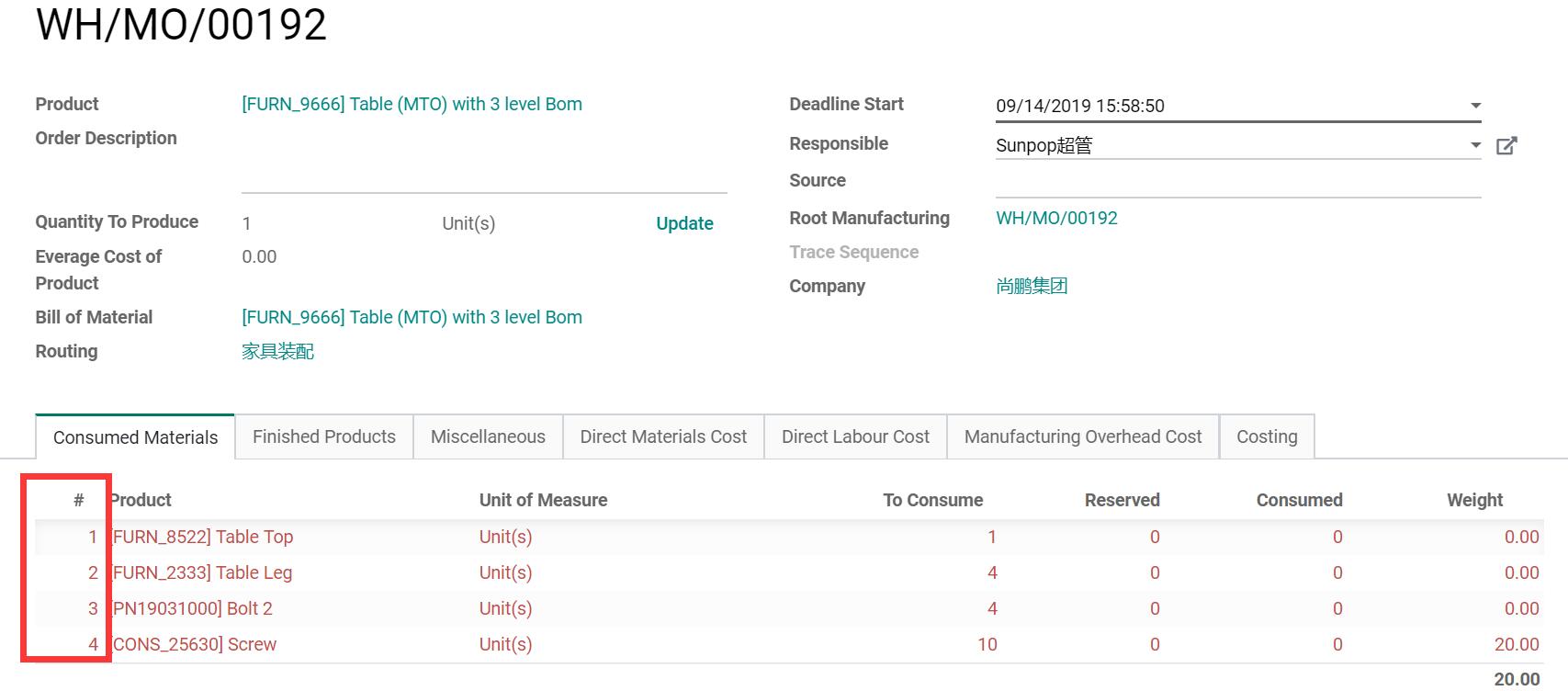This screenshot has height=691, width=1568.
Task: Follow the Root Manufacturing WH/MO/00192 link
Action: [x=1056, y=218]
